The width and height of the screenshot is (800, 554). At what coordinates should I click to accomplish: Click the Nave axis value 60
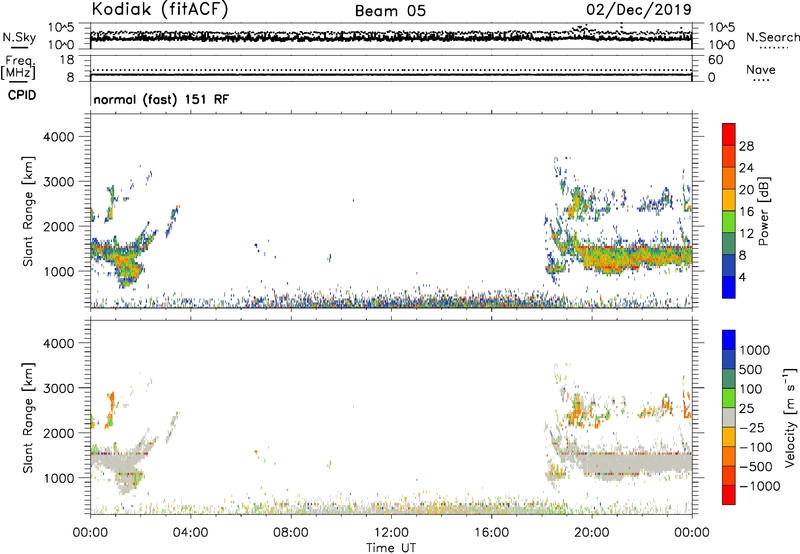coord(716,60)
